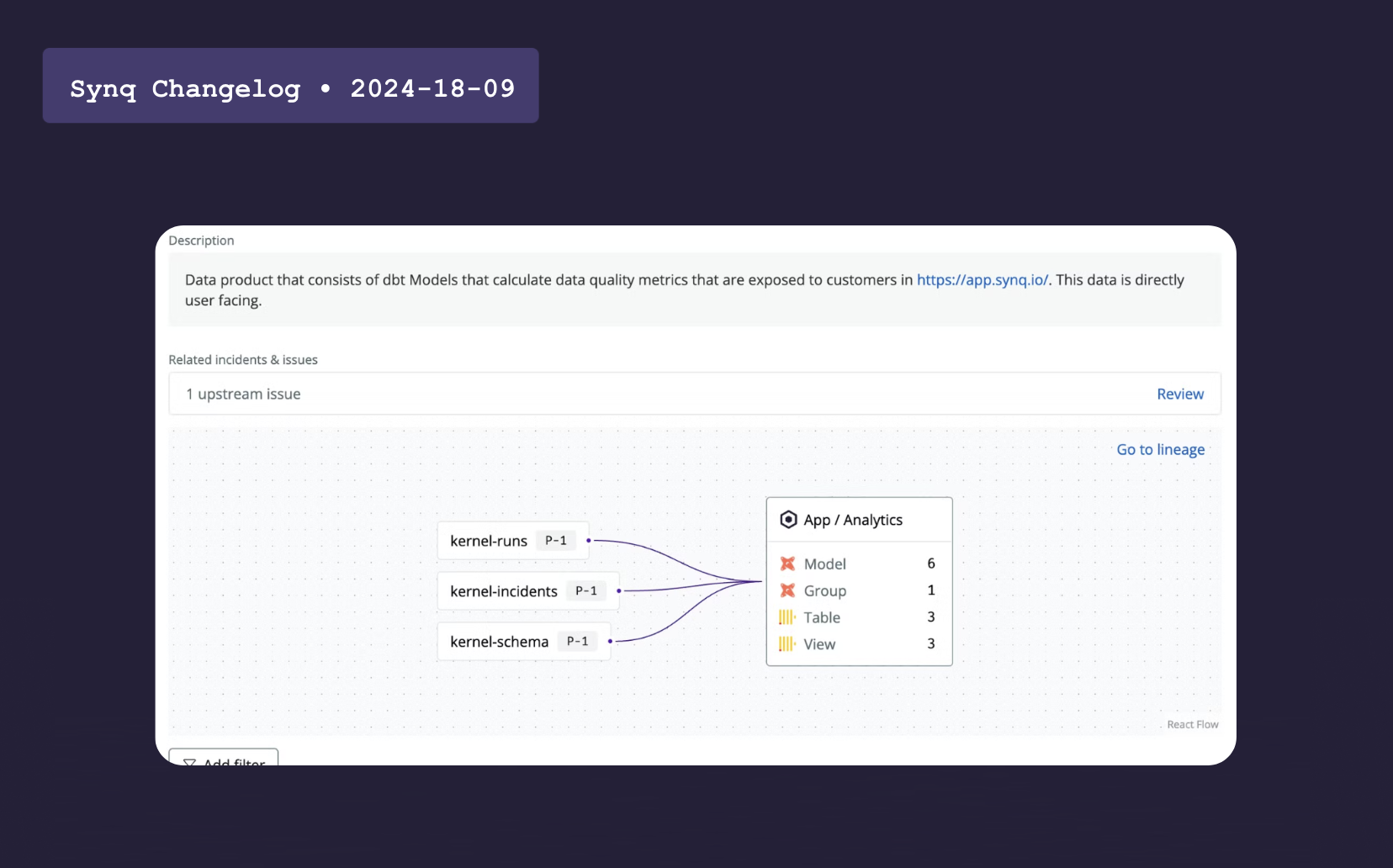The height and width of the screenshot is (868, 1393).
Task: Click the Group count 1
Action: (931, 590)
